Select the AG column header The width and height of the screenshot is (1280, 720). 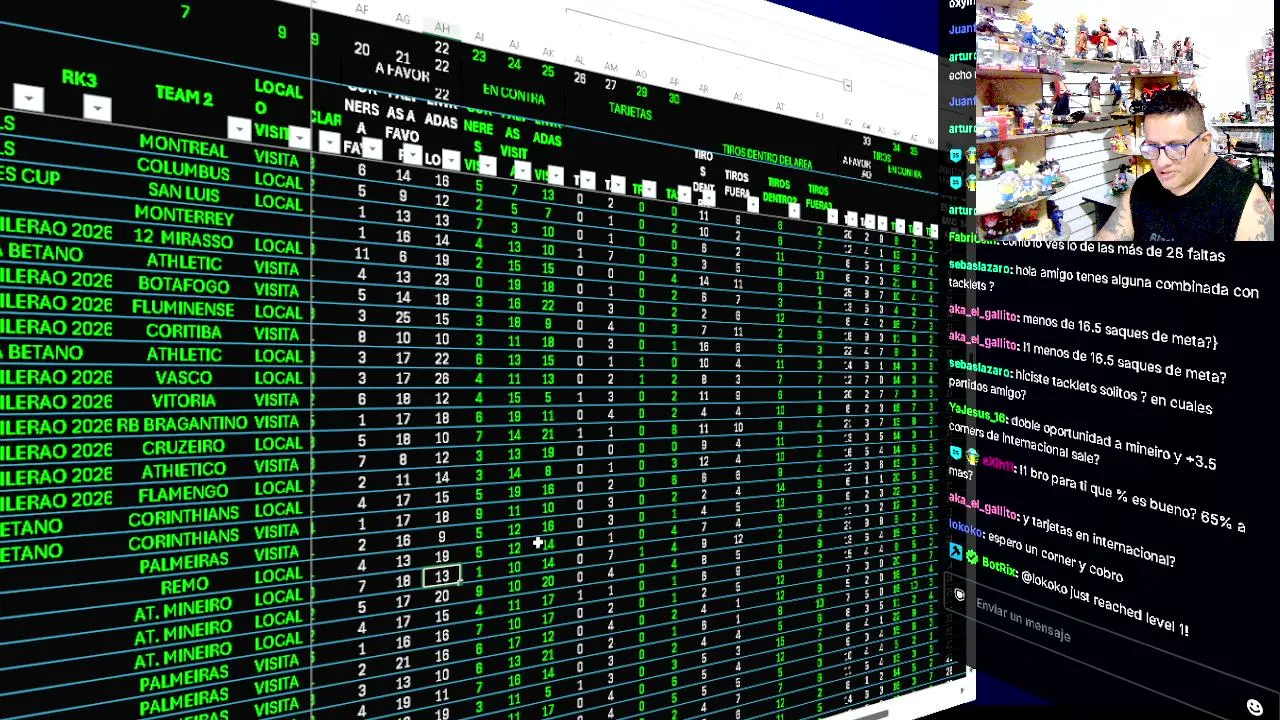[403, 19]
